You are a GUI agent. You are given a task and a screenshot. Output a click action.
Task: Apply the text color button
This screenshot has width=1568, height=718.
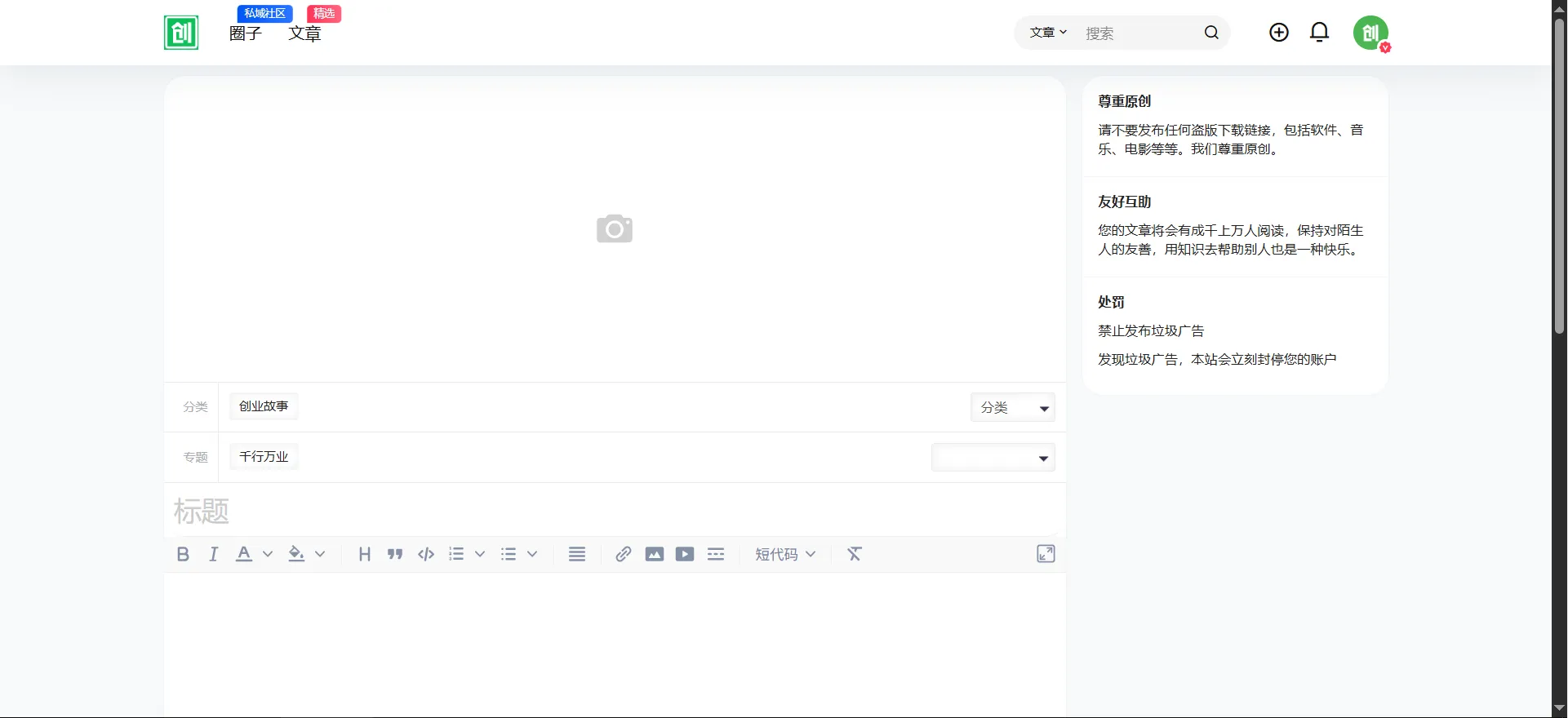(243, 554)
